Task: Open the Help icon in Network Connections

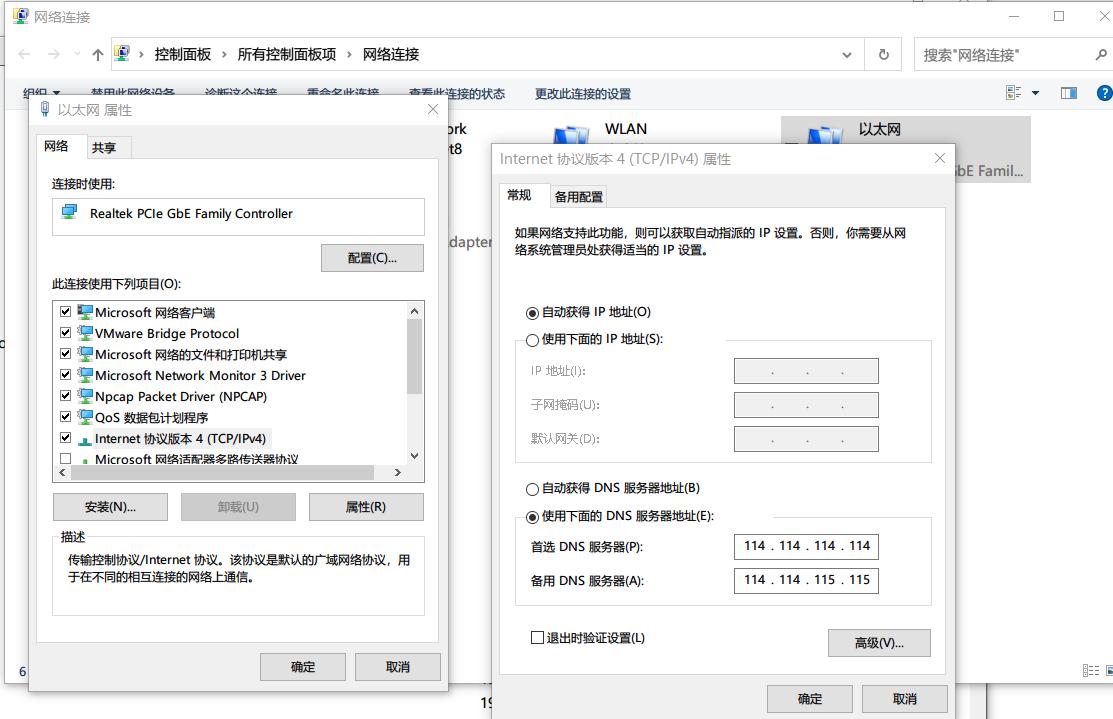Action: point(1102,92)
